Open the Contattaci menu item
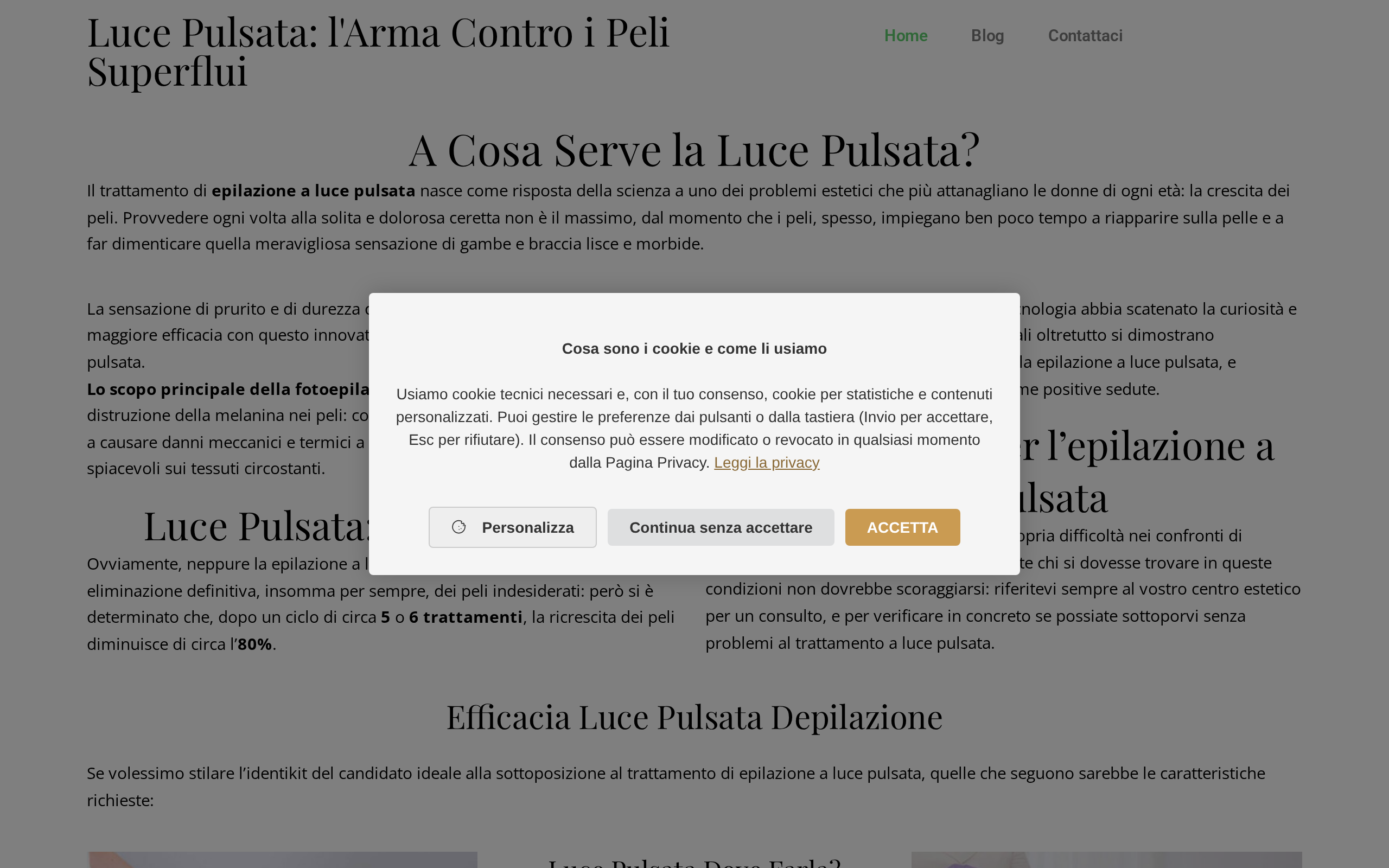Image resolution: width=1389 pixels, height=868 pixels. coord(1085,36)
